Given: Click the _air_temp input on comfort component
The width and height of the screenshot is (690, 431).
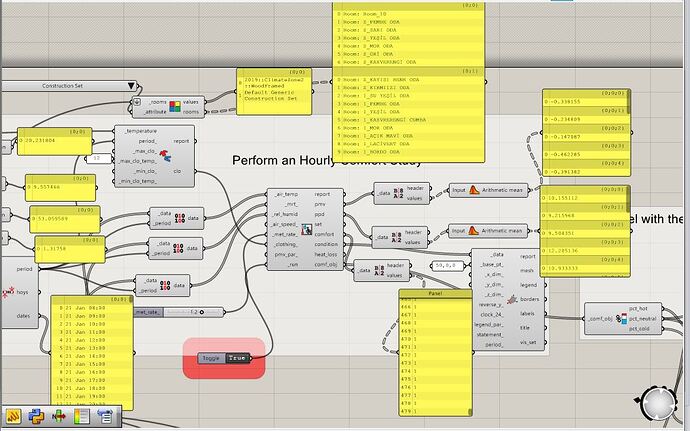Looking at the screenshot, I should point(286,194).
